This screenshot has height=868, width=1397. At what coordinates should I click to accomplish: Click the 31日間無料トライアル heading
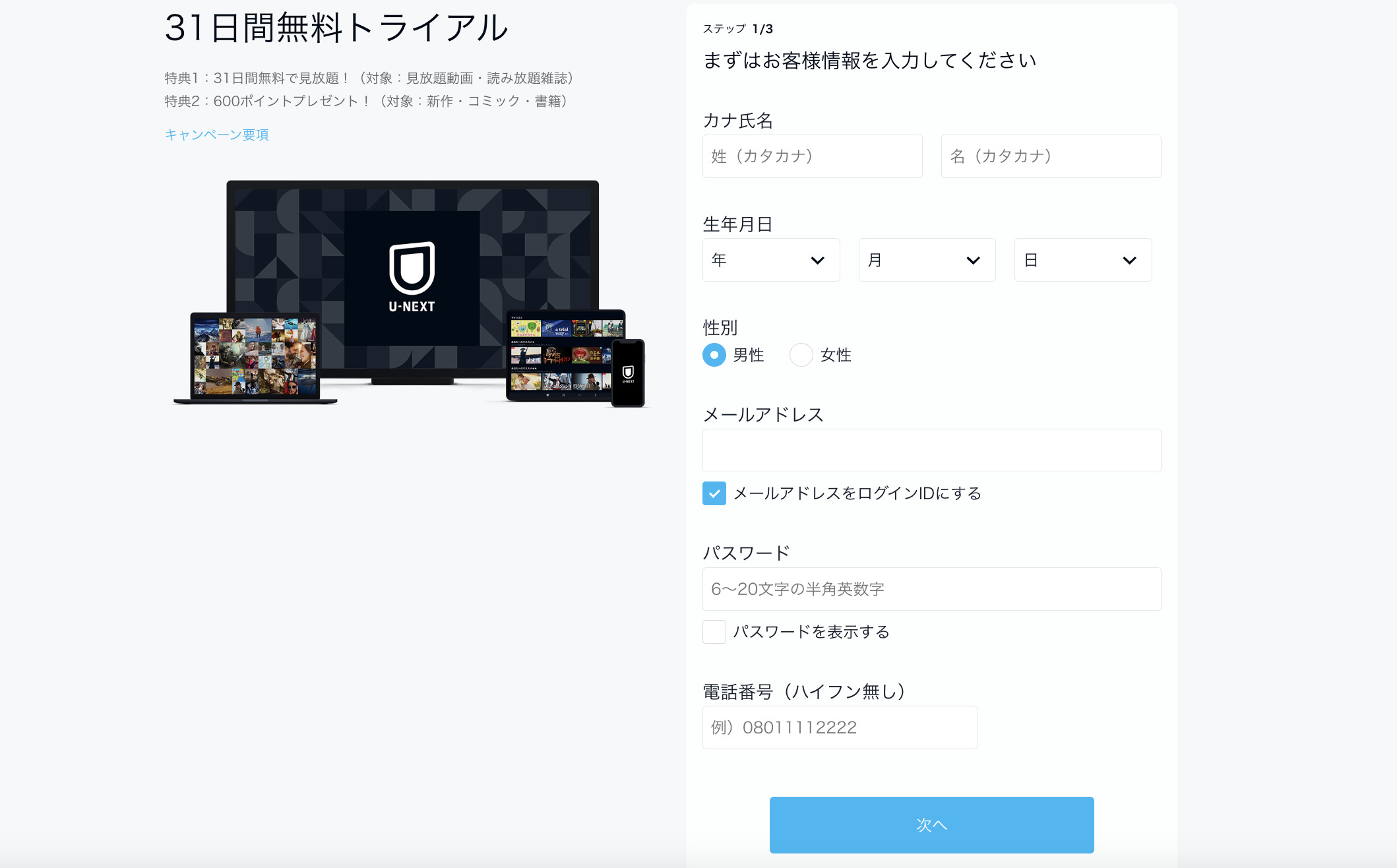tap(336, 28)
